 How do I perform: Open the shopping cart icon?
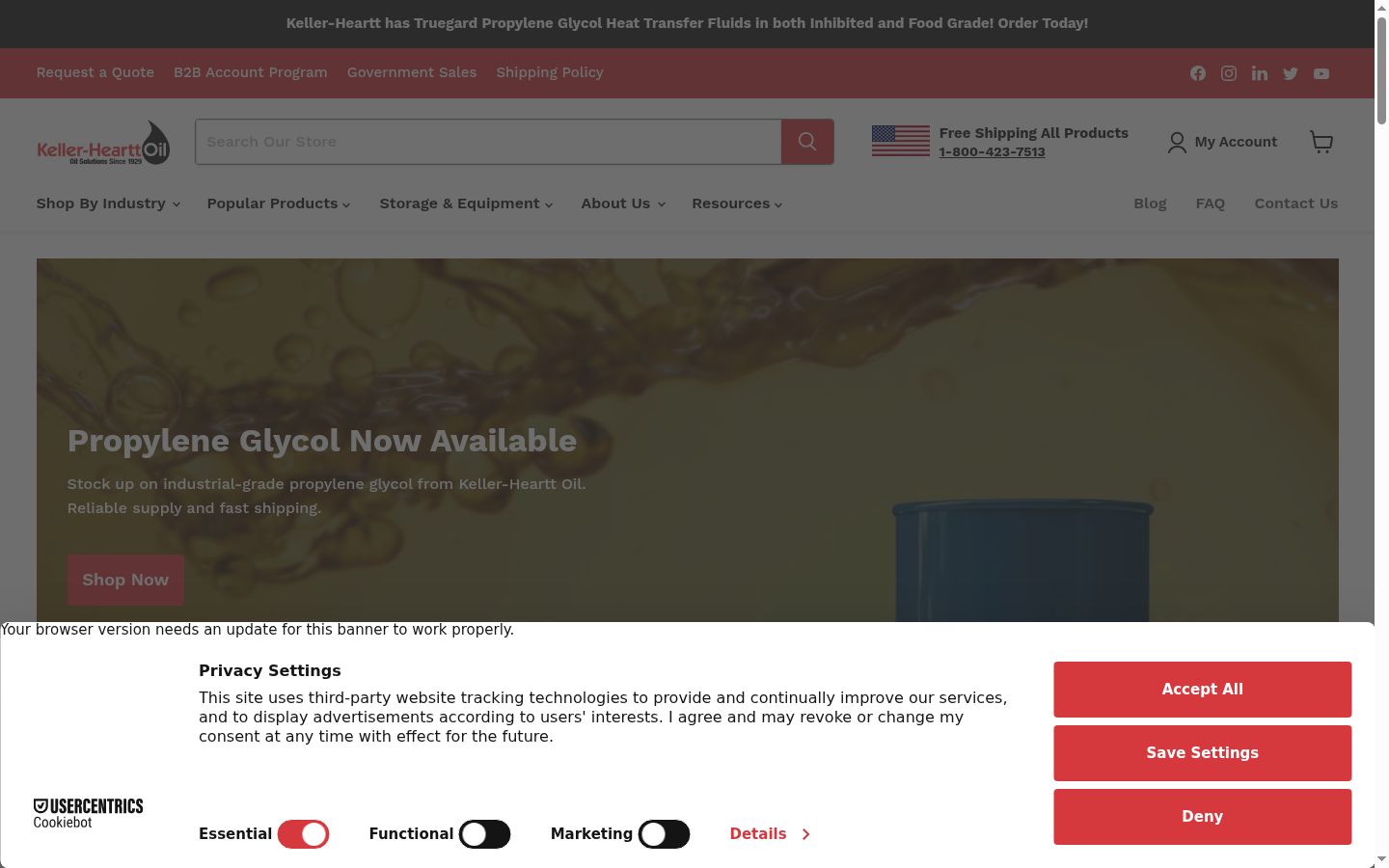pos(1321,142)
